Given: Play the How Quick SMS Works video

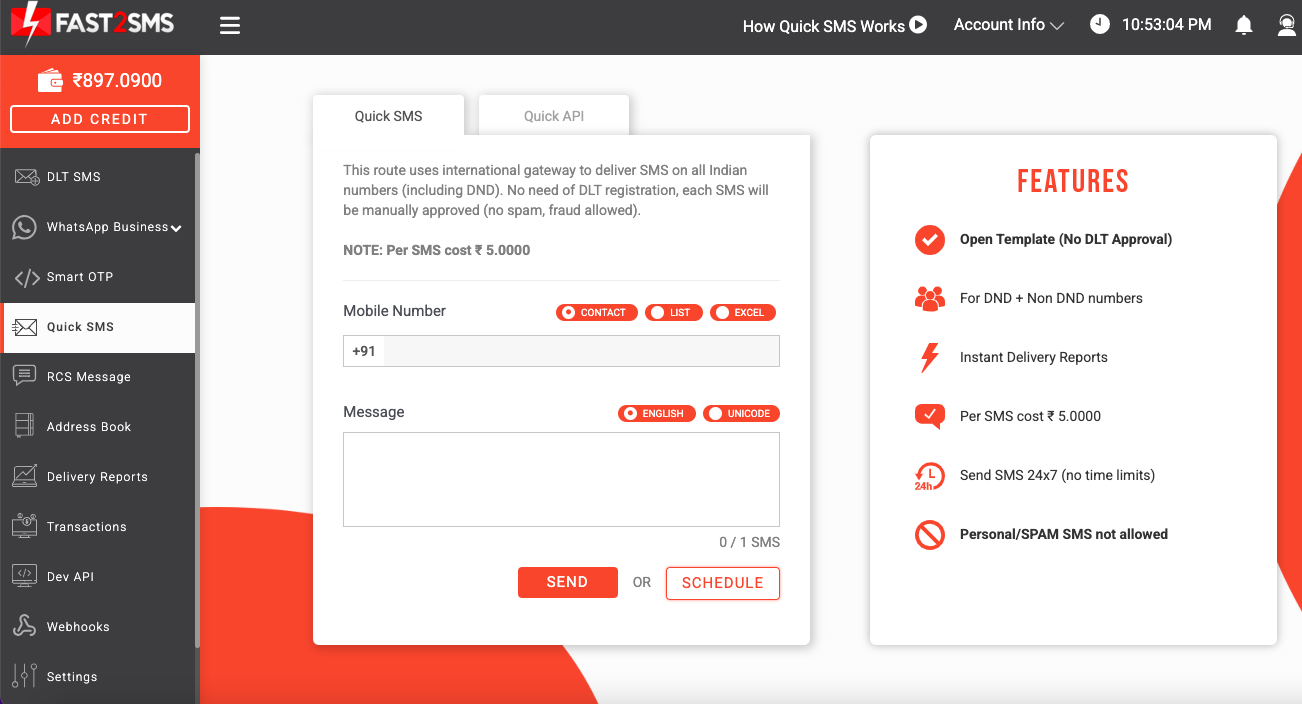Looking at the screenshot, I should click(918, 25).
